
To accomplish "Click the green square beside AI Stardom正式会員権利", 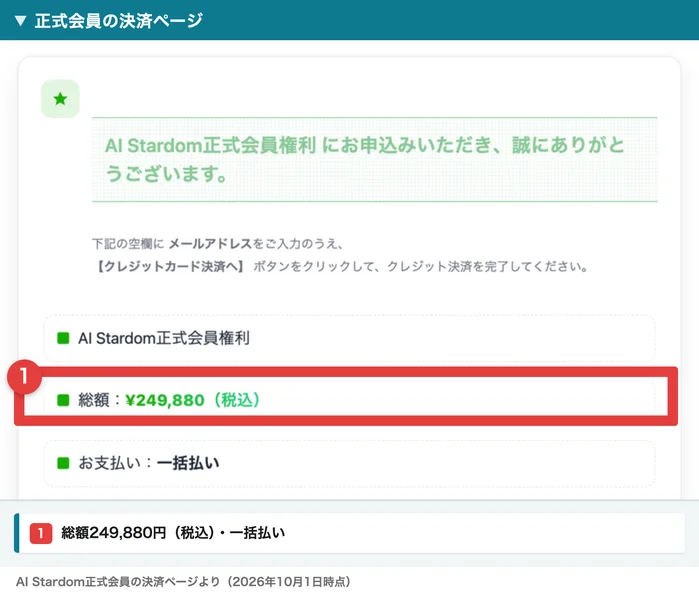I will (x=63, y=338).
